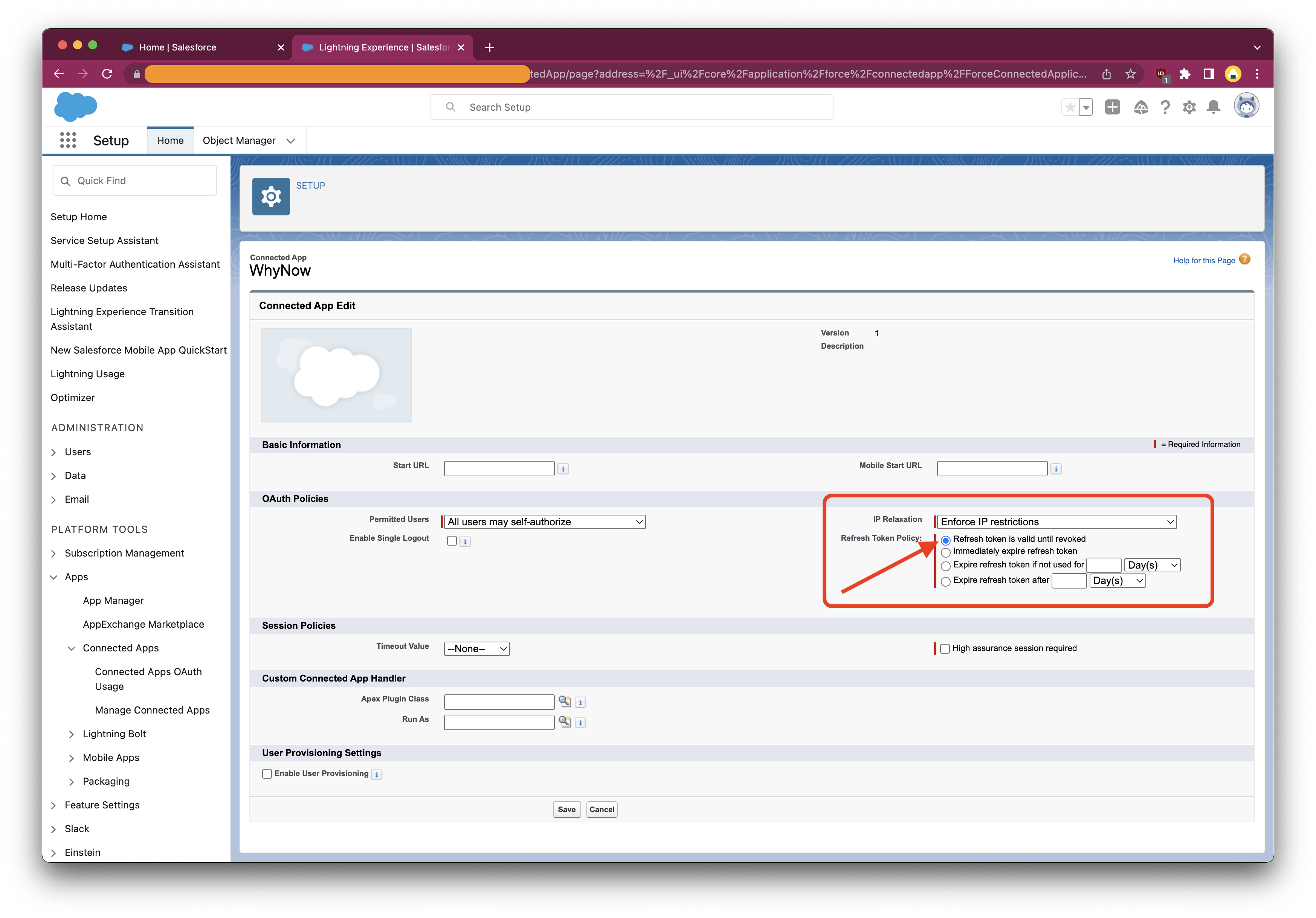Open the browser extensions puzzle icon
Image resolution: width=1316 pixels, height=918 pixels.
click(1185, 74)
